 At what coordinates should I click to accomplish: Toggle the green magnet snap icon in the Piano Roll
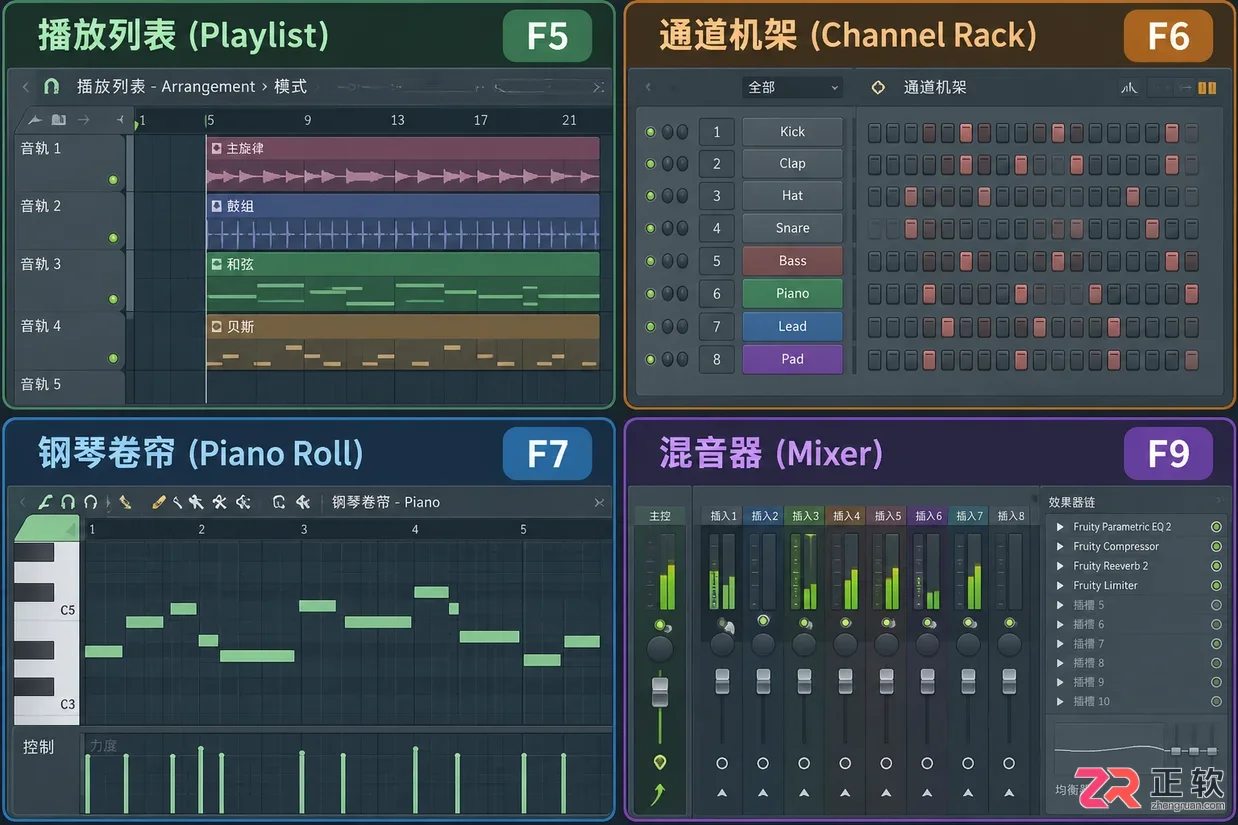coord(68,502)
